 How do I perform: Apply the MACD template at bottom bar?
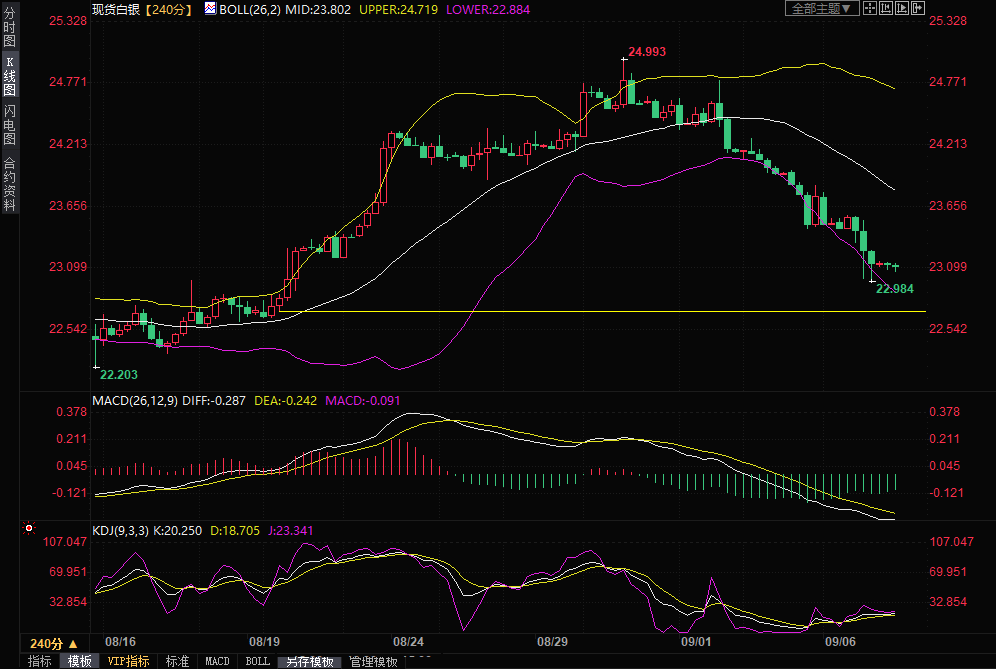click(217, 661)
